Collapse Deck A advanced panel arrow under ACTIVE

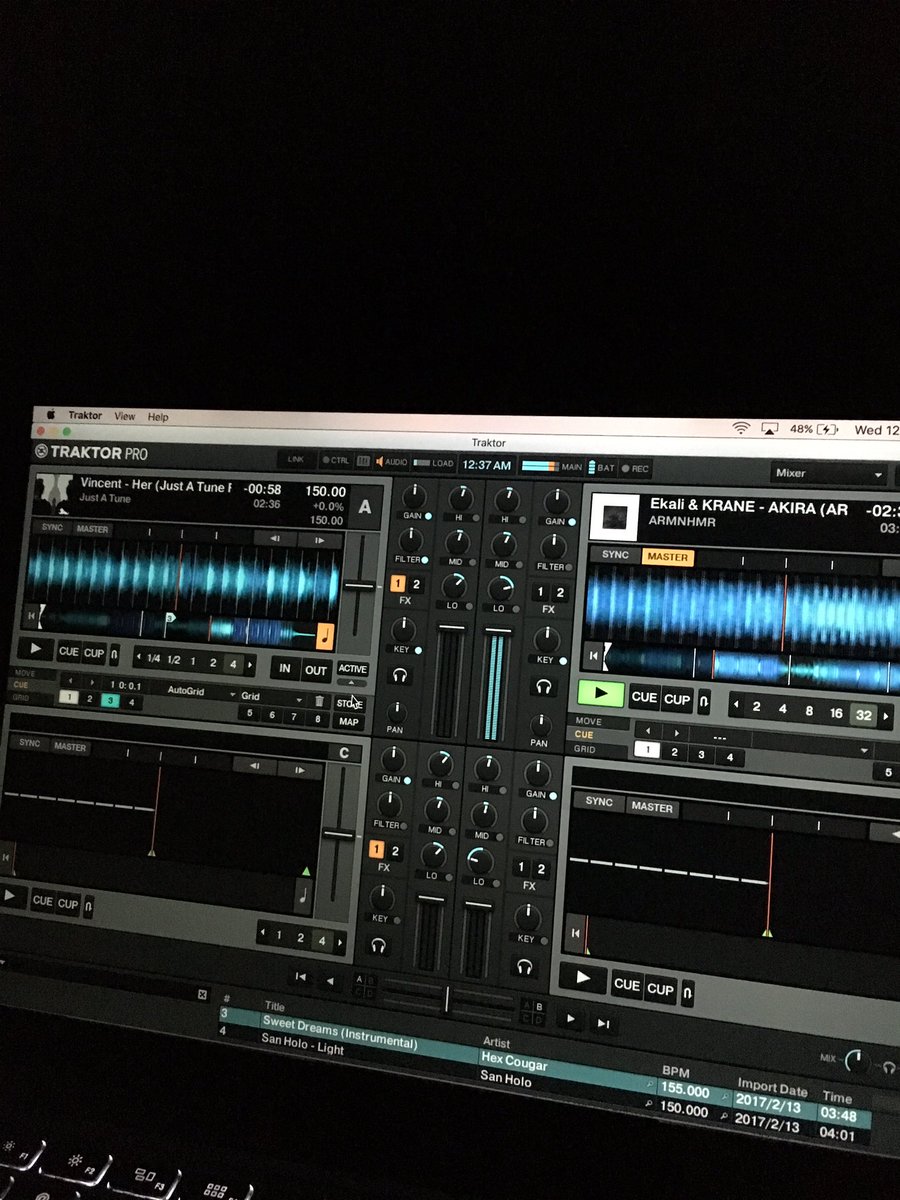[352, 685]
